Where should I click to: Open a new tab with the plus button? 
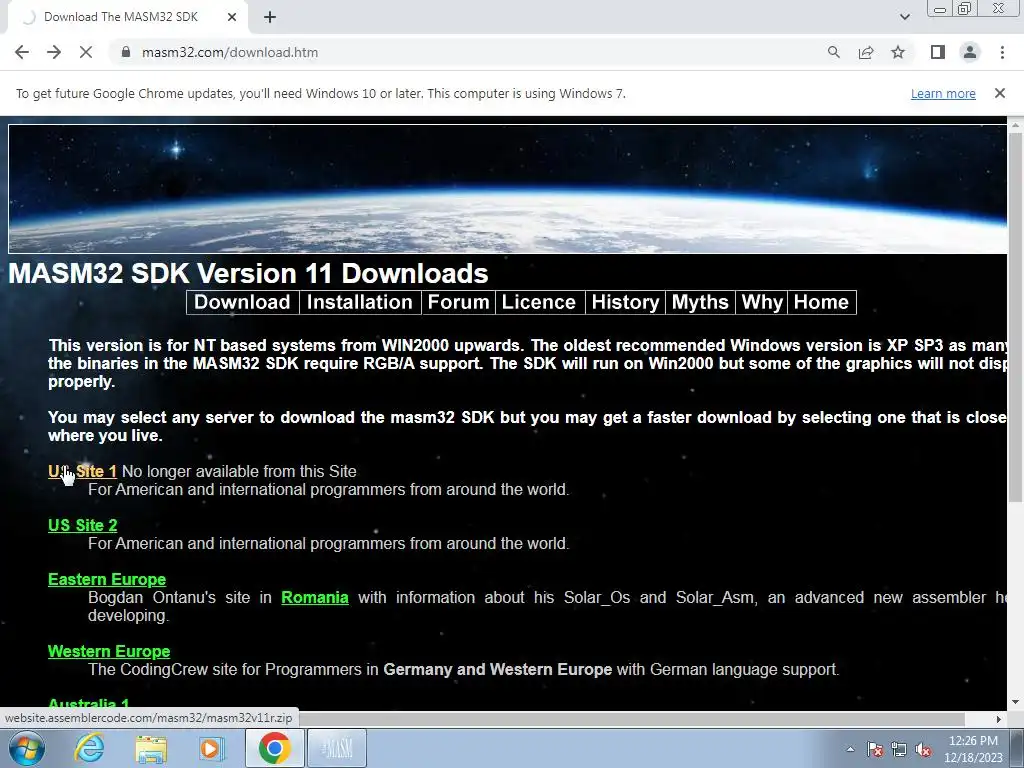270,18
